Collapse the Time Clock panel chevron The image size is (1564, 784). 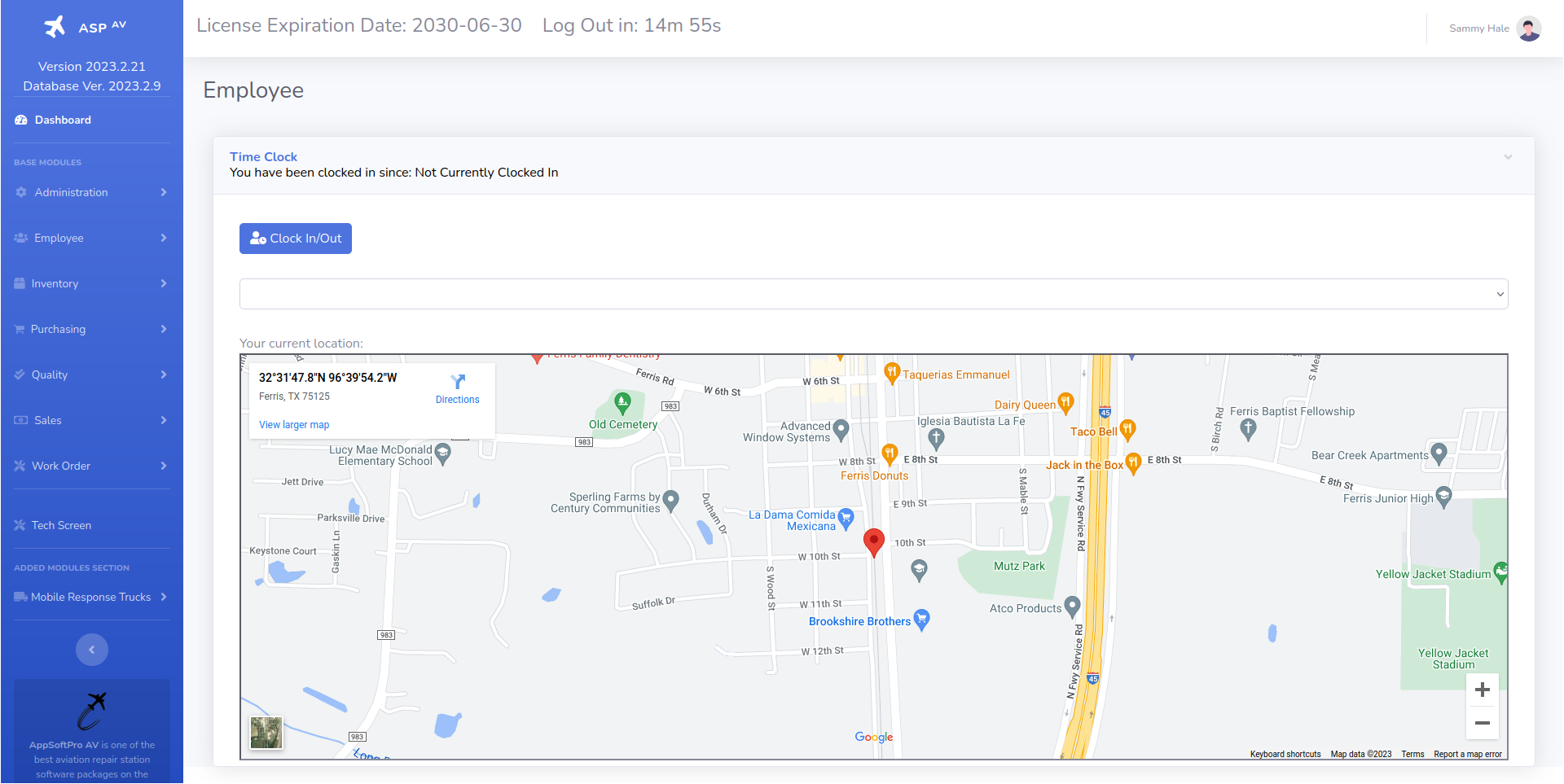pyautogui.click(x=1508, y=157)
